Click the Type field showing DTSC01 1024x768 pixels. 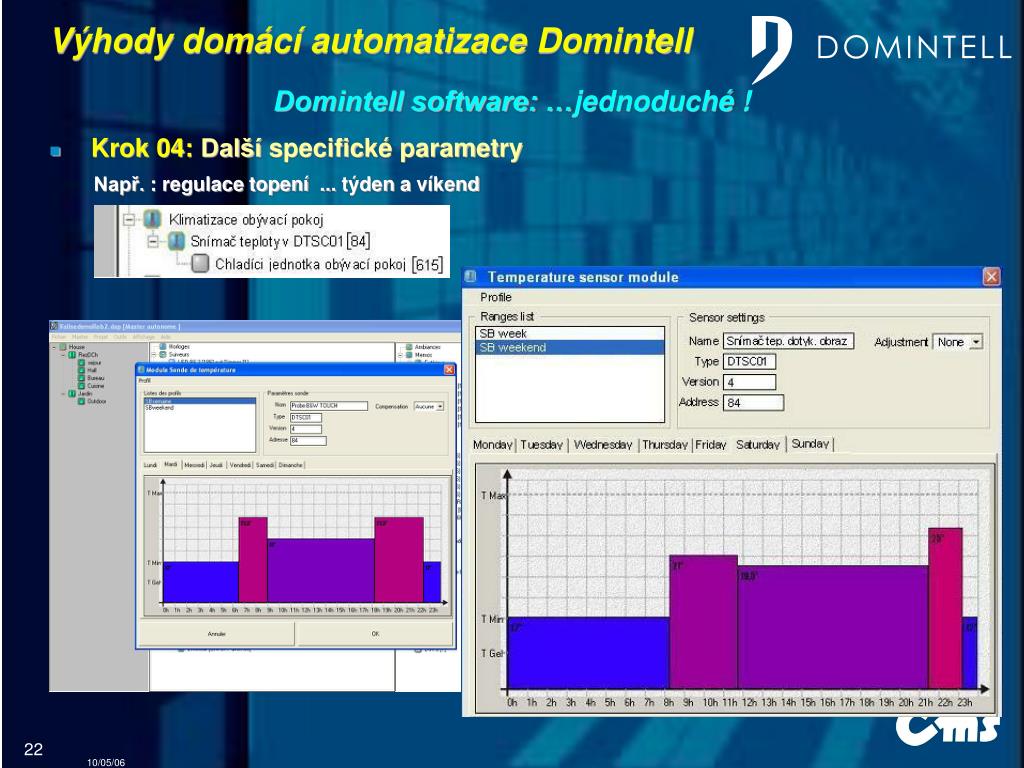(x=749, y=362)
